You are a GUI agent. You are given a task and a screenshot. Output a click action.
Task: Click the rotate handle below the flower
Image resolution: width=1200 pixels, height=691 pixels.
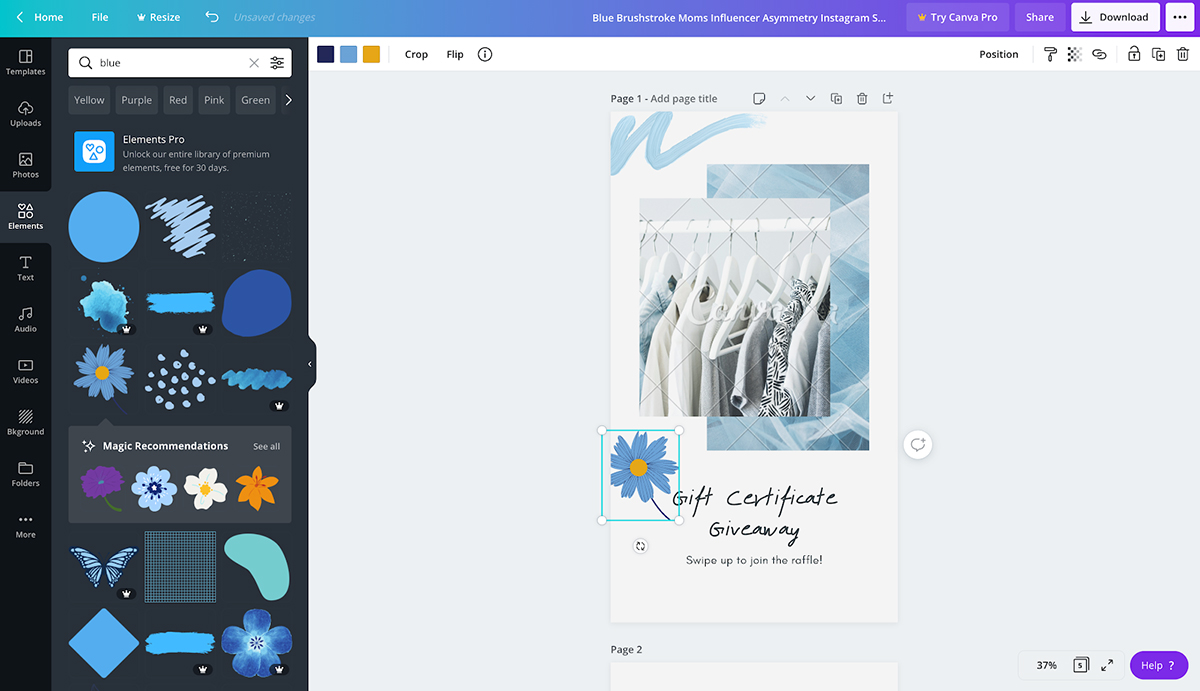pos(640,546)
